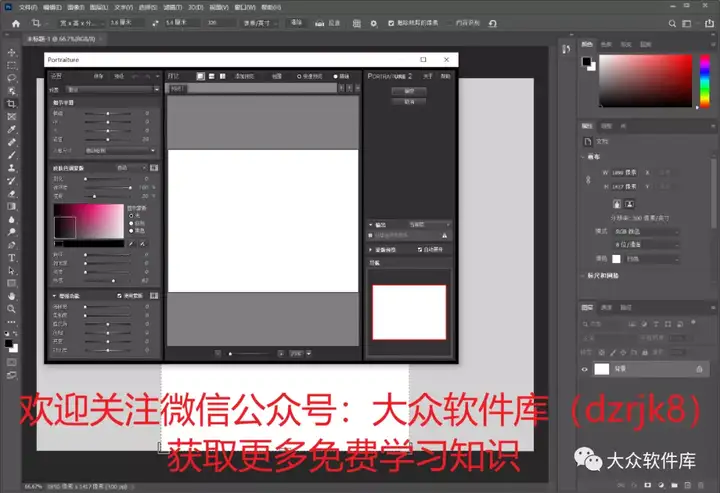Viewport: 720px width, 493px height.
Task: Click Portraiture vertical split preview icon
Action: 223,76
